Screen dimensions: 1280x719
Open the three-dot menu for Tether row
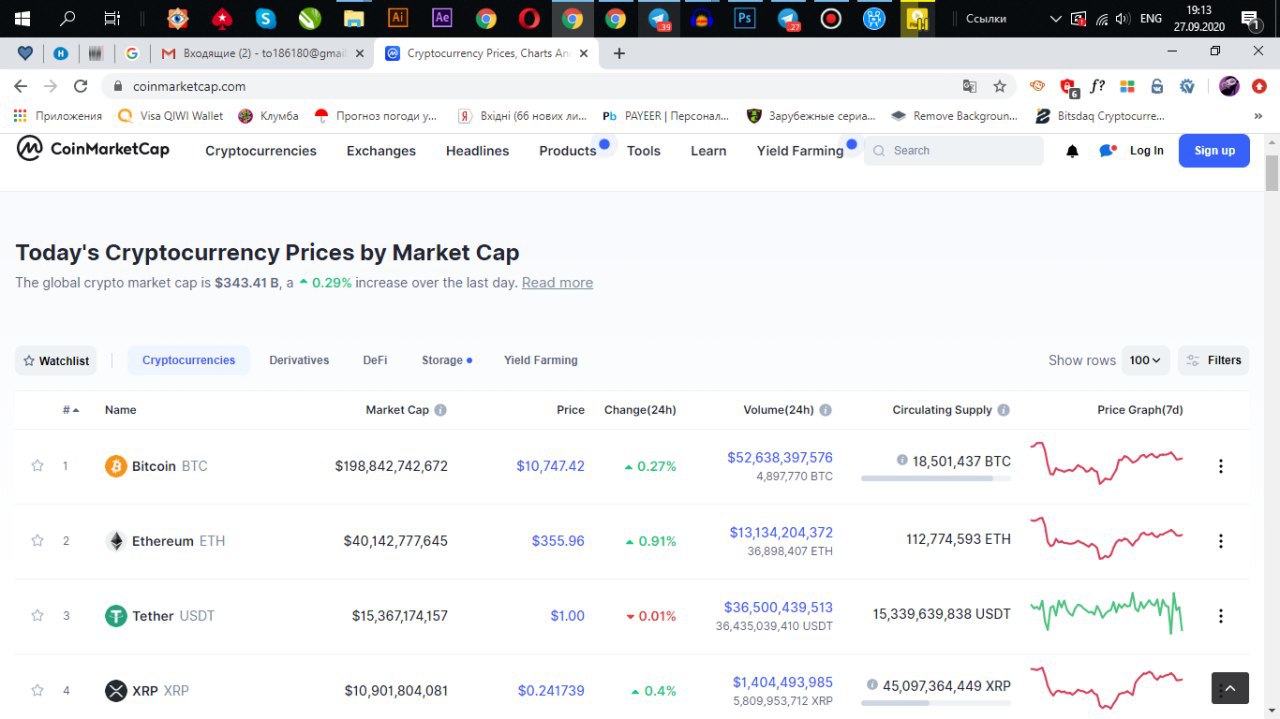(x=1220, y=616)
